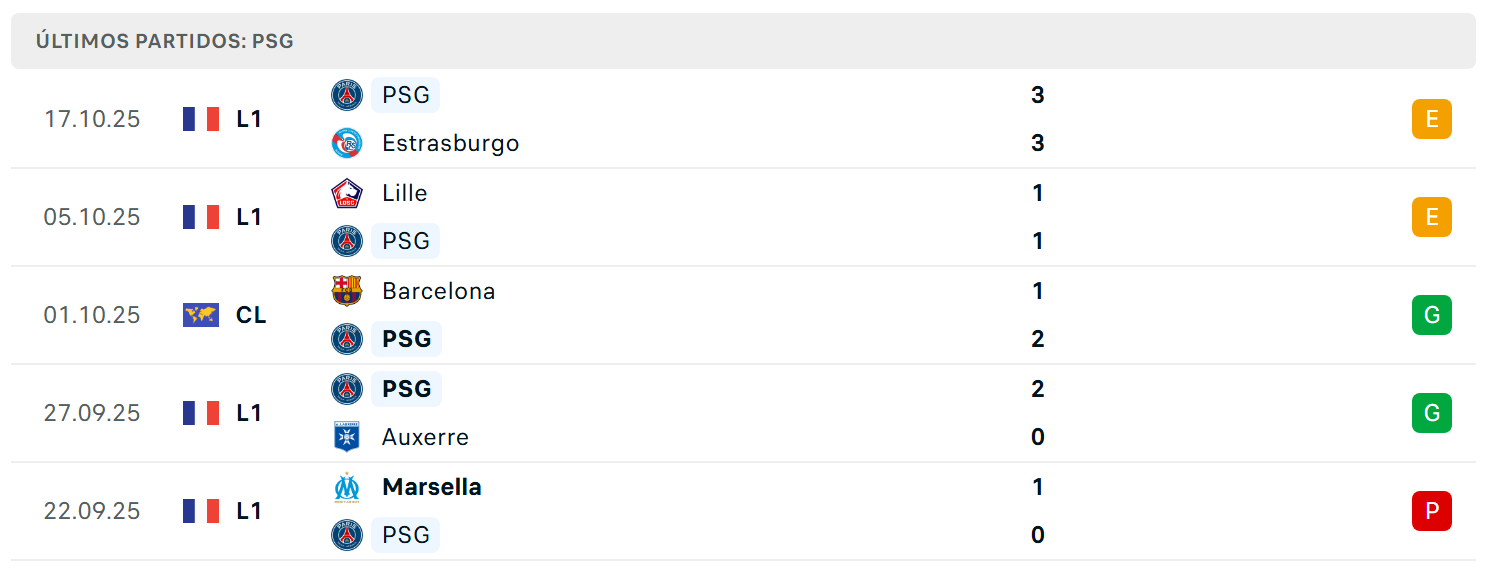Click the green G badge for Barcelona match
This screenshot has width=1495, height=576.
[1432, 315]
